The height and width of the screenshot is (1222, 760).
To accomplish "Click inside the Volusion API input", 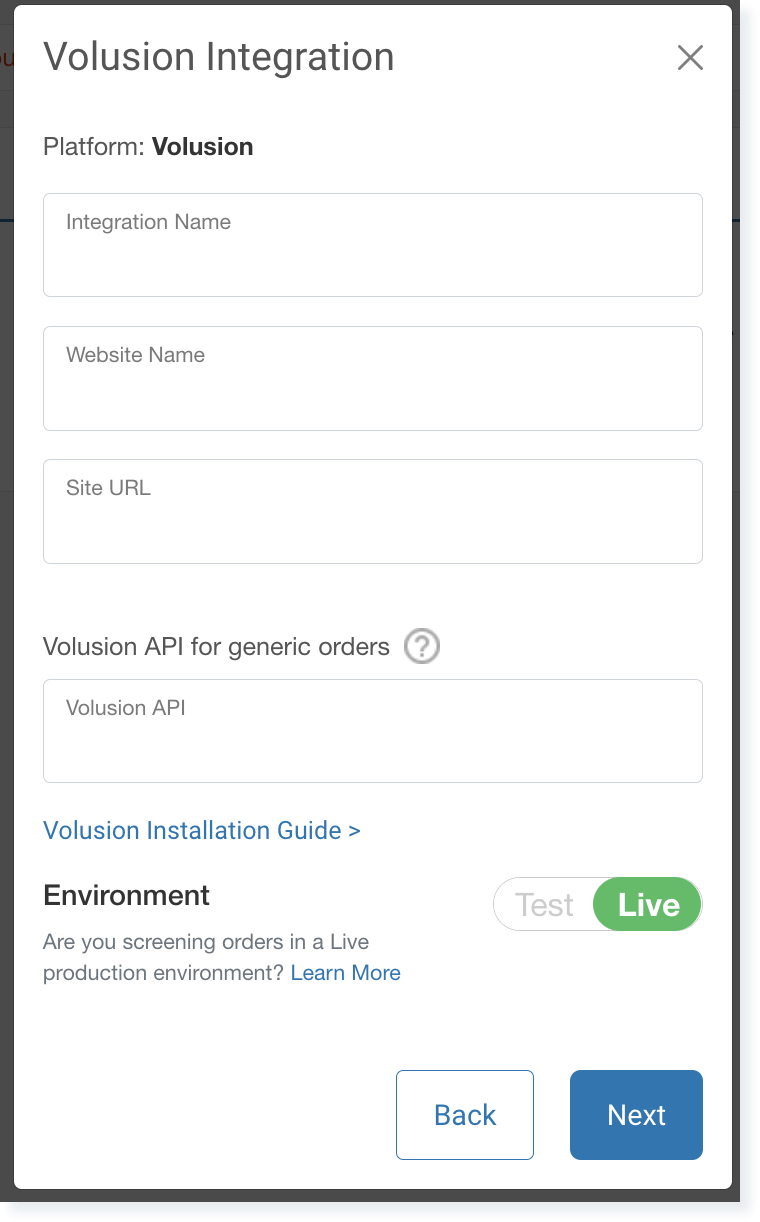I will pyautogui.click(x=372, y=730).
